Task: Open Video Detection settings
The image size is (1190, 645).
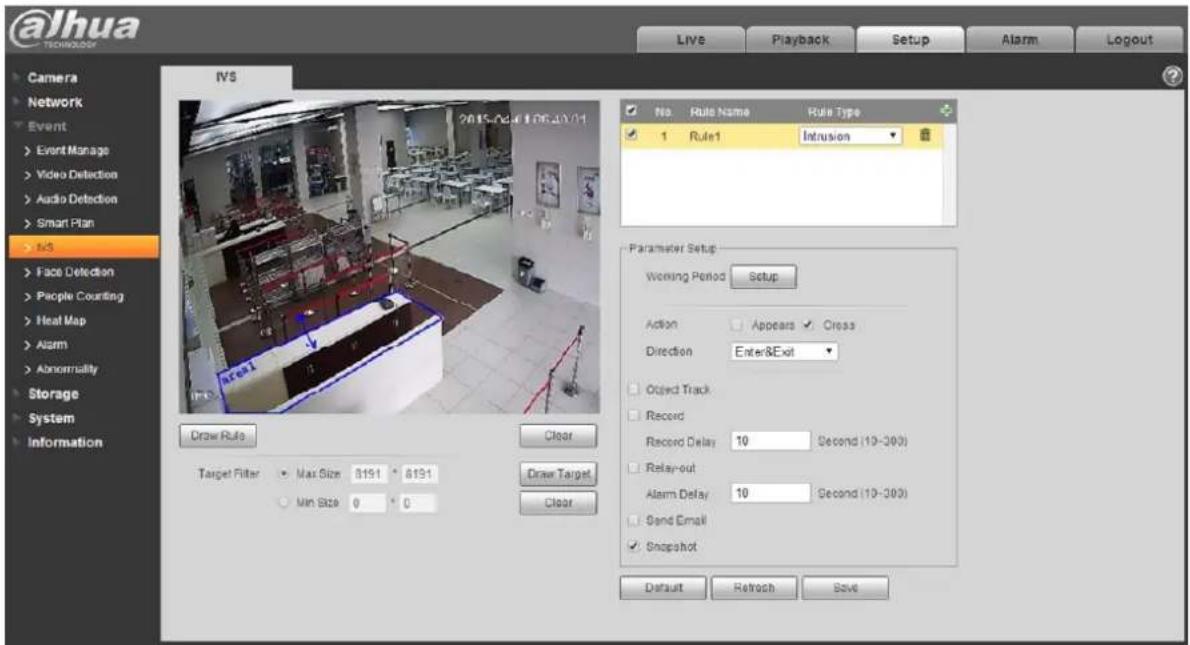Action: (77, 175)
